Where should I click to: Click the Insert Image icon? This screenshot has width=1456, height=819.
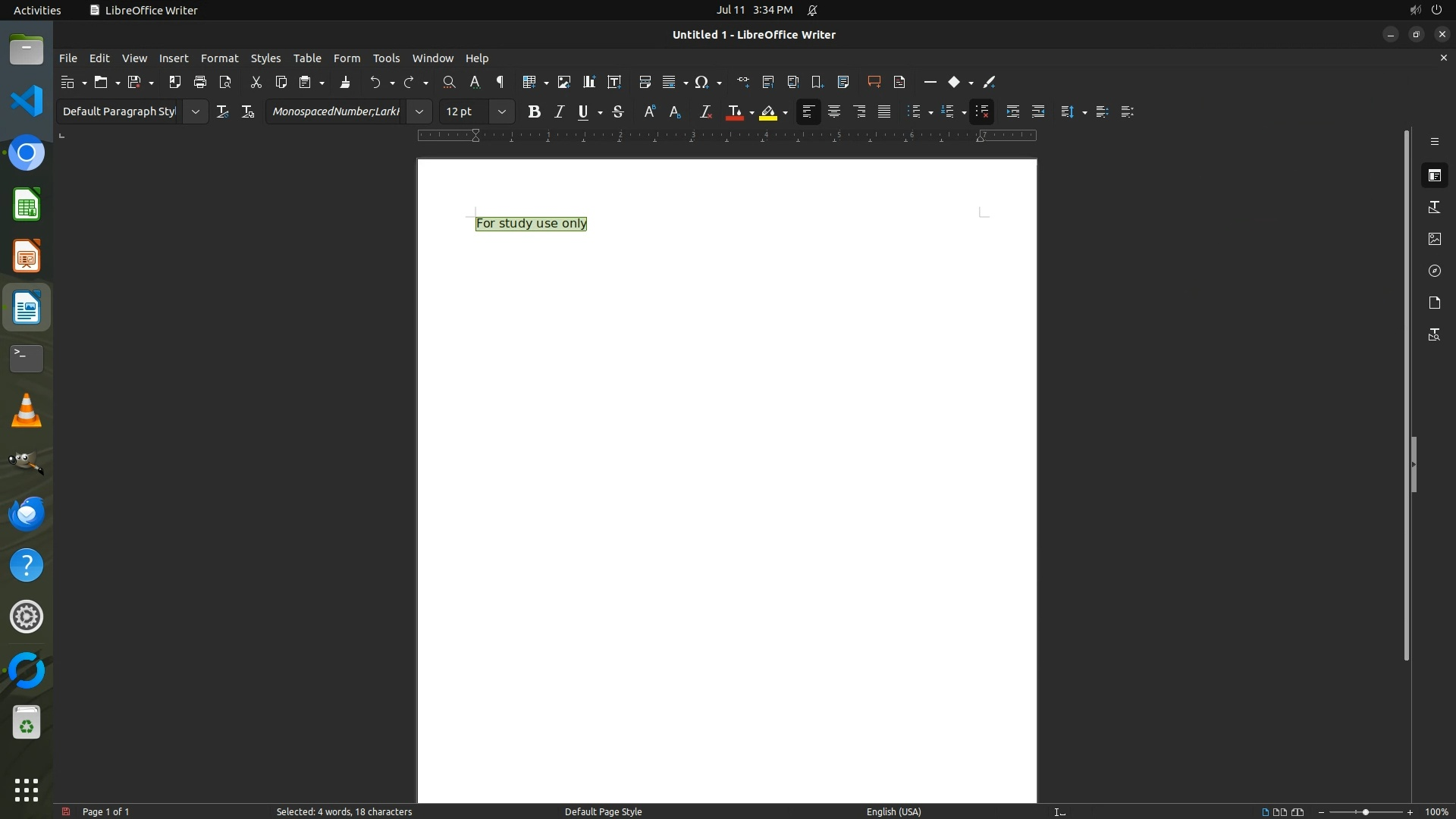(x=563, y=82)
